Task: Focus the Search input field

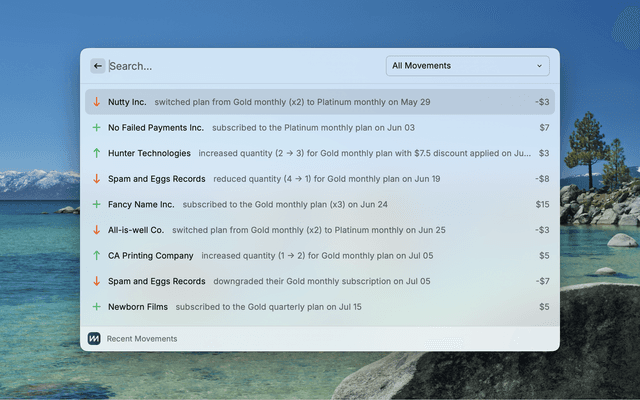Action: point(240,66)
